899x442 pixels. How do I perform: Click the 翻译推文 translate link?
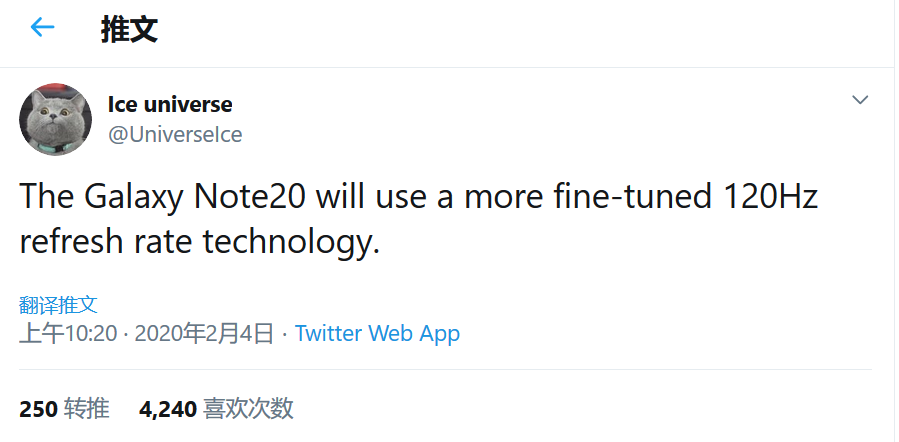click(x=58, y=304)
